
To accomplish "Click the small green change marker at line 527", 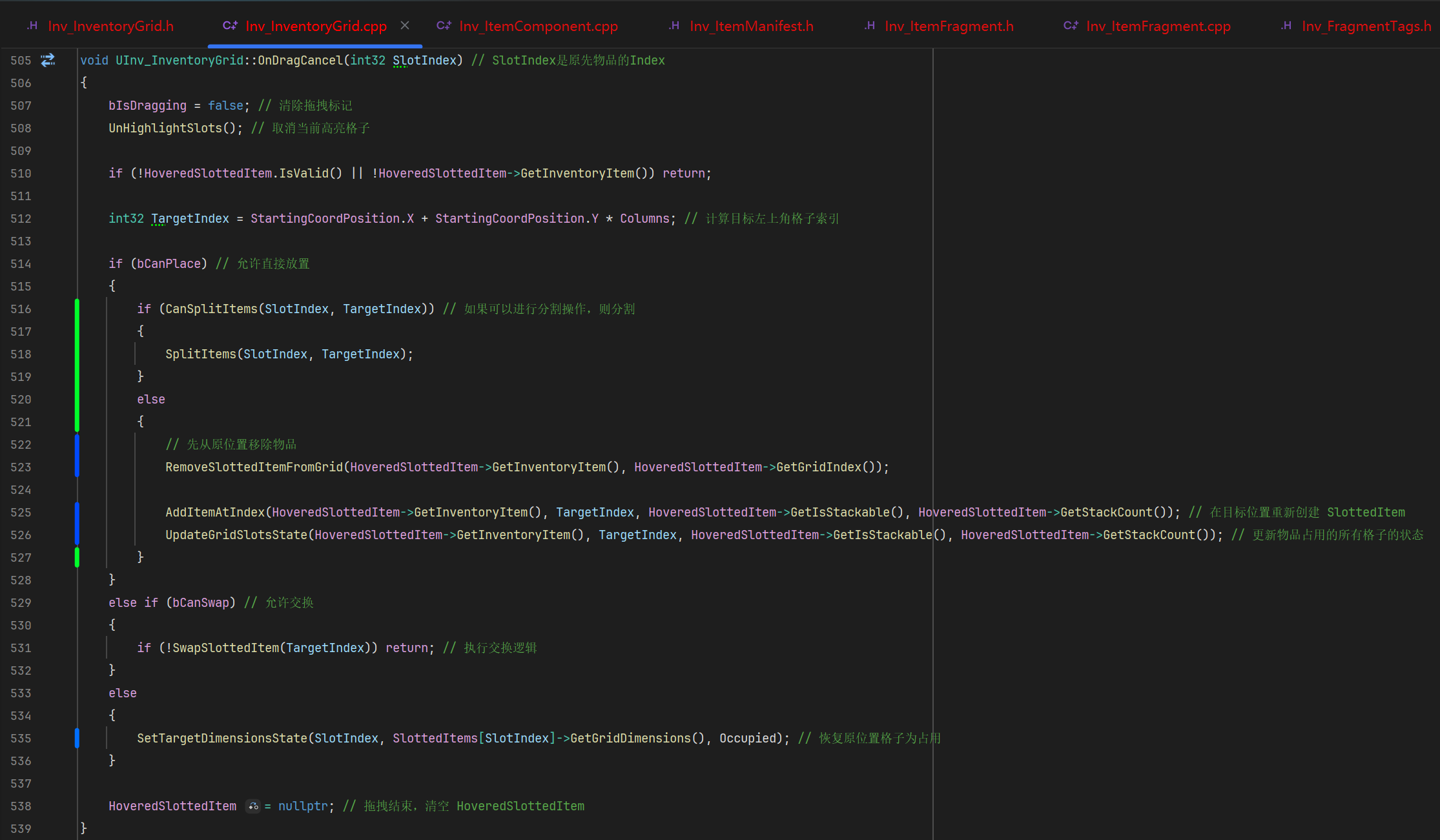I will [x=77, y=557].
